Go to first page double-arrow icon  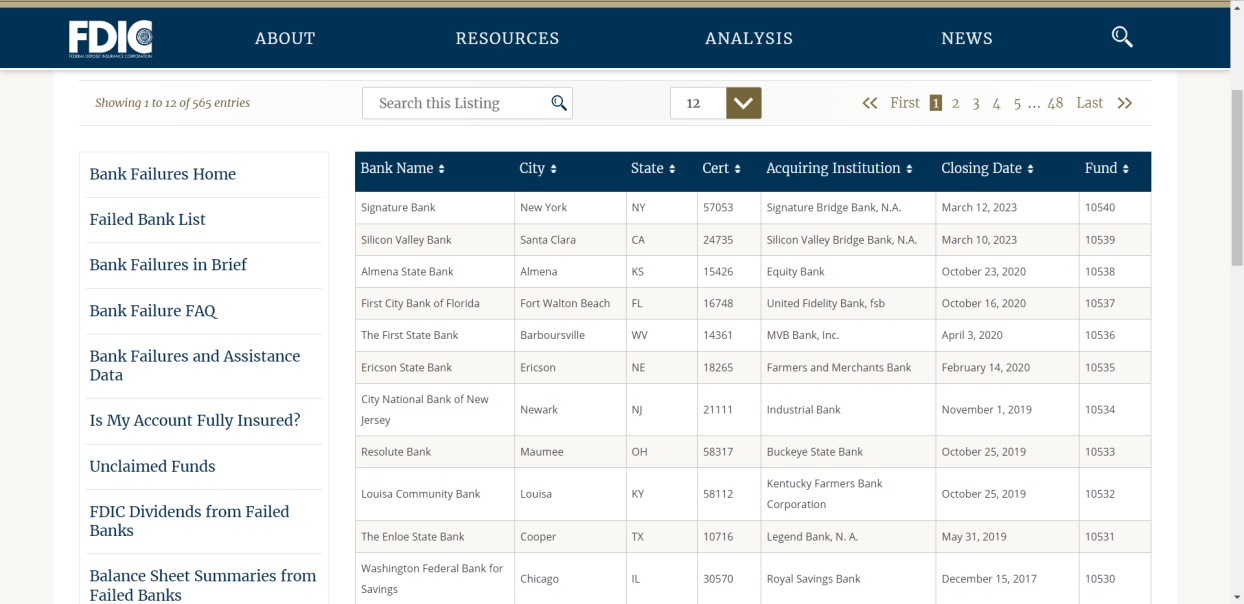pyautogui.click(x=870, y=103)
